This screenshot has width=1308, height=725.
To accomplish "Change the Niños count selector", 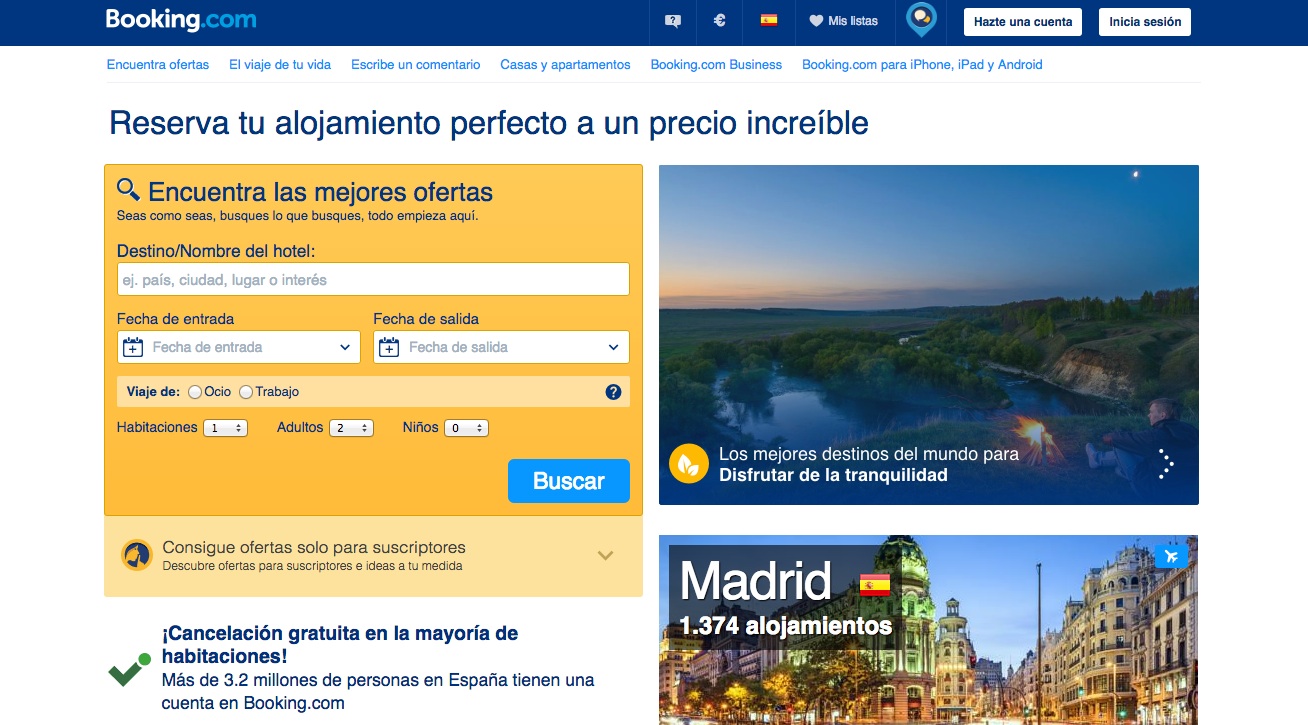I will [466, 428].
